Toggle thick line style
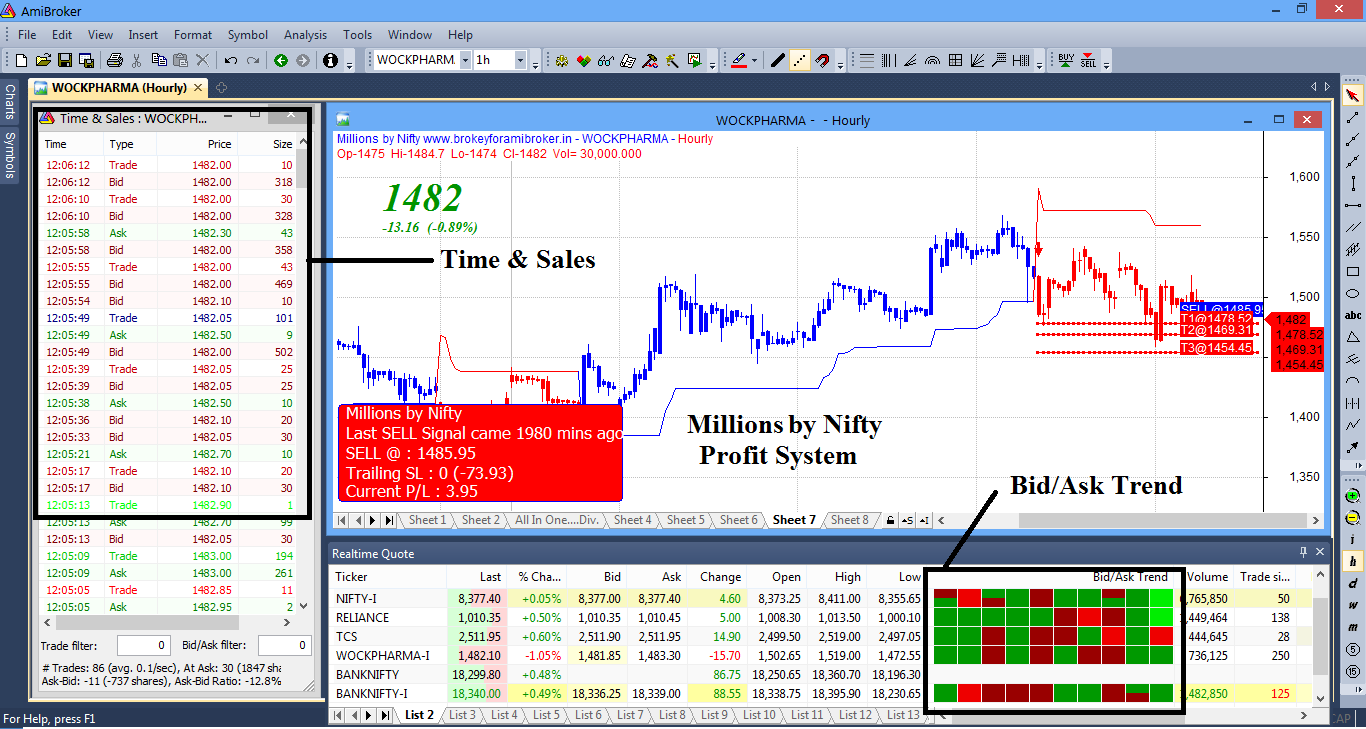 coord(777,60)
